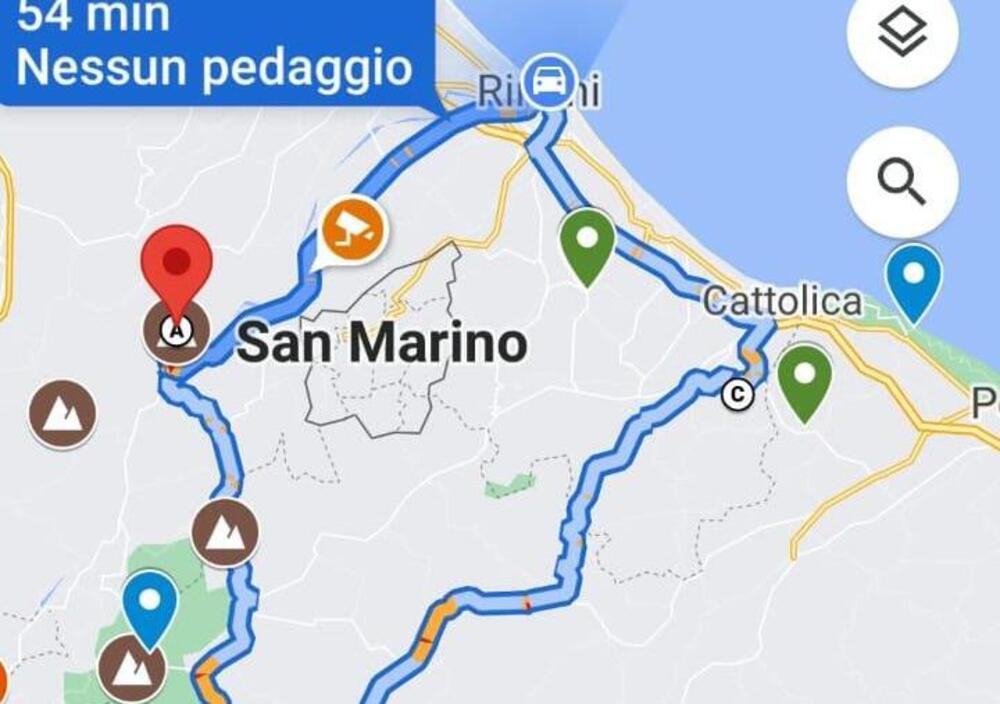Select the Rimini city label
The image size is (1000, 704).
point(540,91)
